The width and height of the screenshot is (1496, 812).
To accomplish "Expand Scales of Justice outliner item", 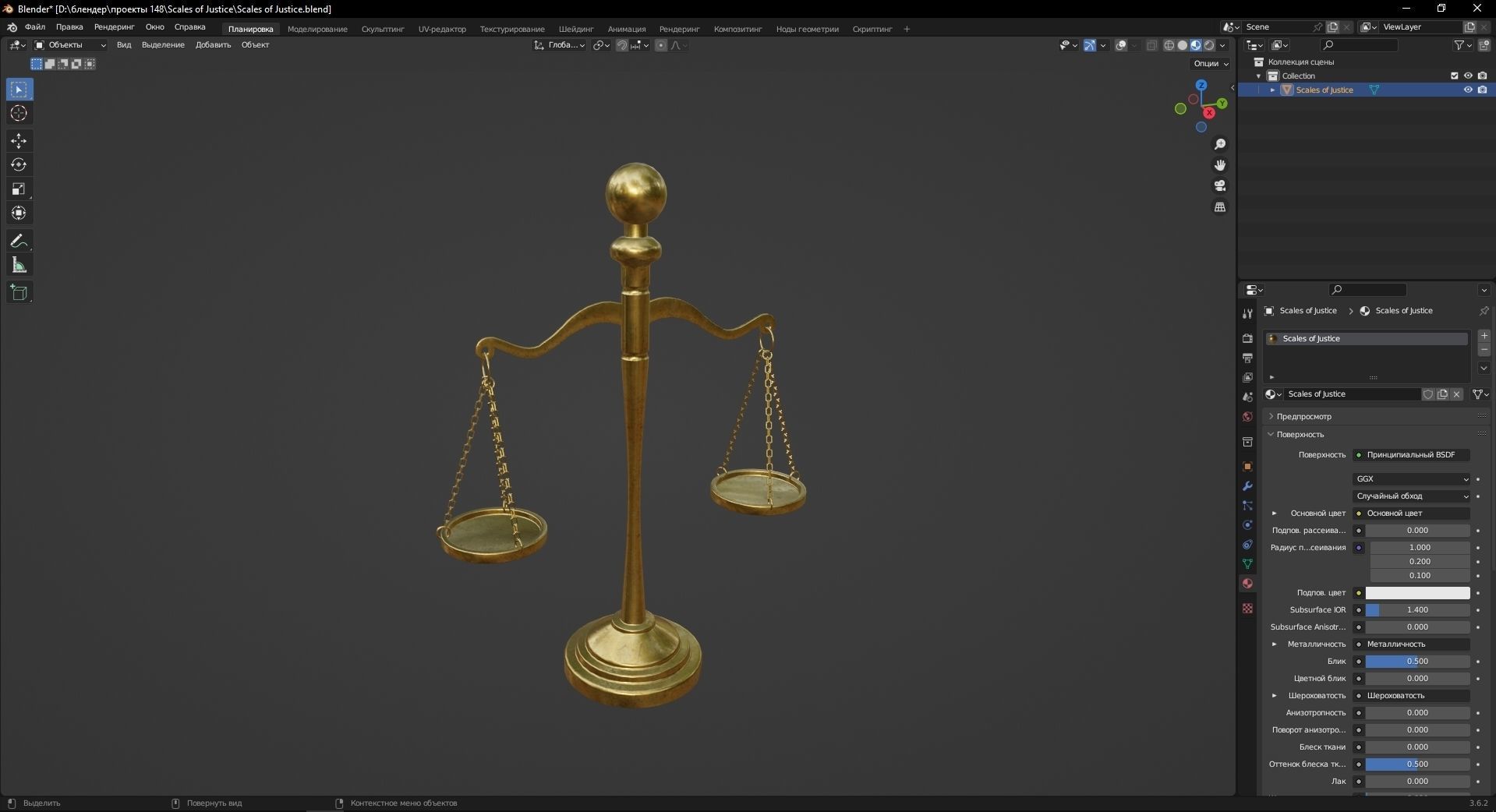I will 1273,90.
